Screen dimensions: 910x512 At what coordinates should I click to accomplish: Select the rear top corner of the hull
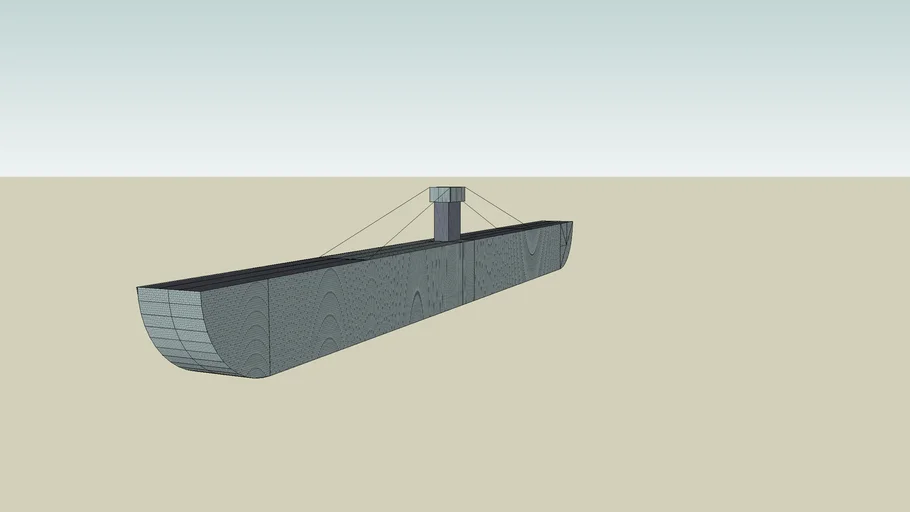pyautogui.click(x=571, y=222)
